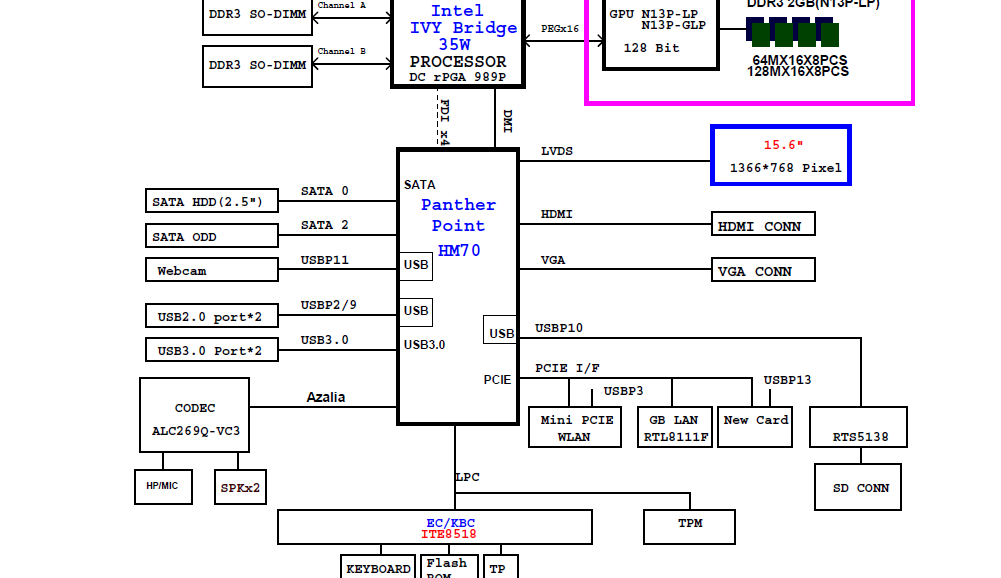This screenshot has height=578, width=1001.
Task: Click the SATA 2 line label
Action: click(x=324, y=225)
